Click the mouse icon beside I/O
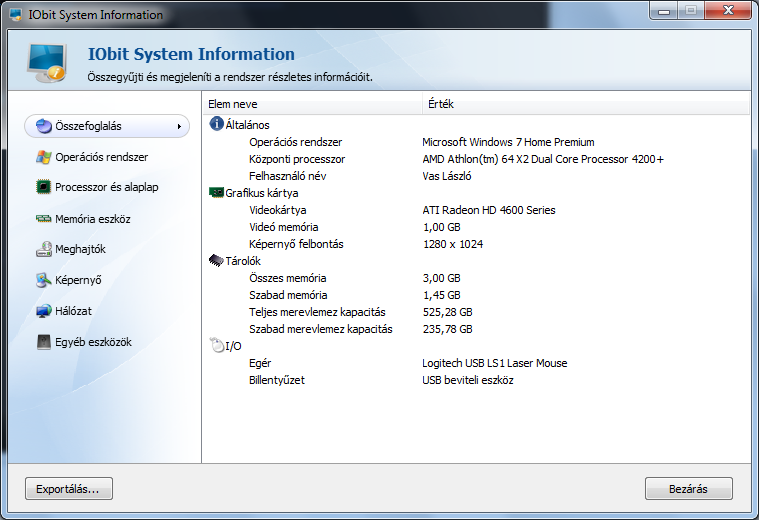Screen dimensions: 759x520 pyautogui.click(x=216, y=345)
